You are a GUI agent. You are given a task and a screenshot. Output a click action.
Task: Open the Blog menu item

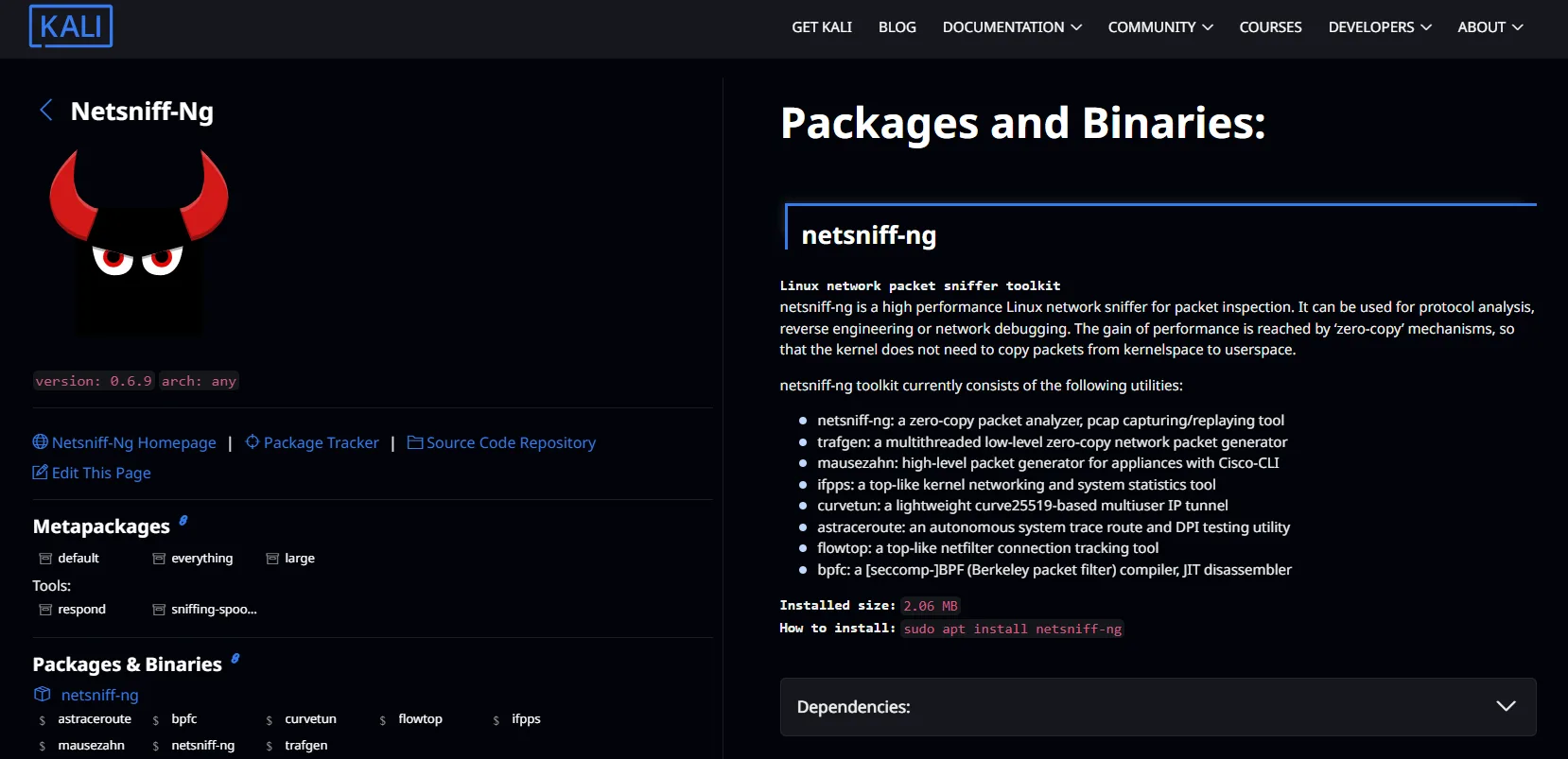pyautogui.click(x=897, y=27)
